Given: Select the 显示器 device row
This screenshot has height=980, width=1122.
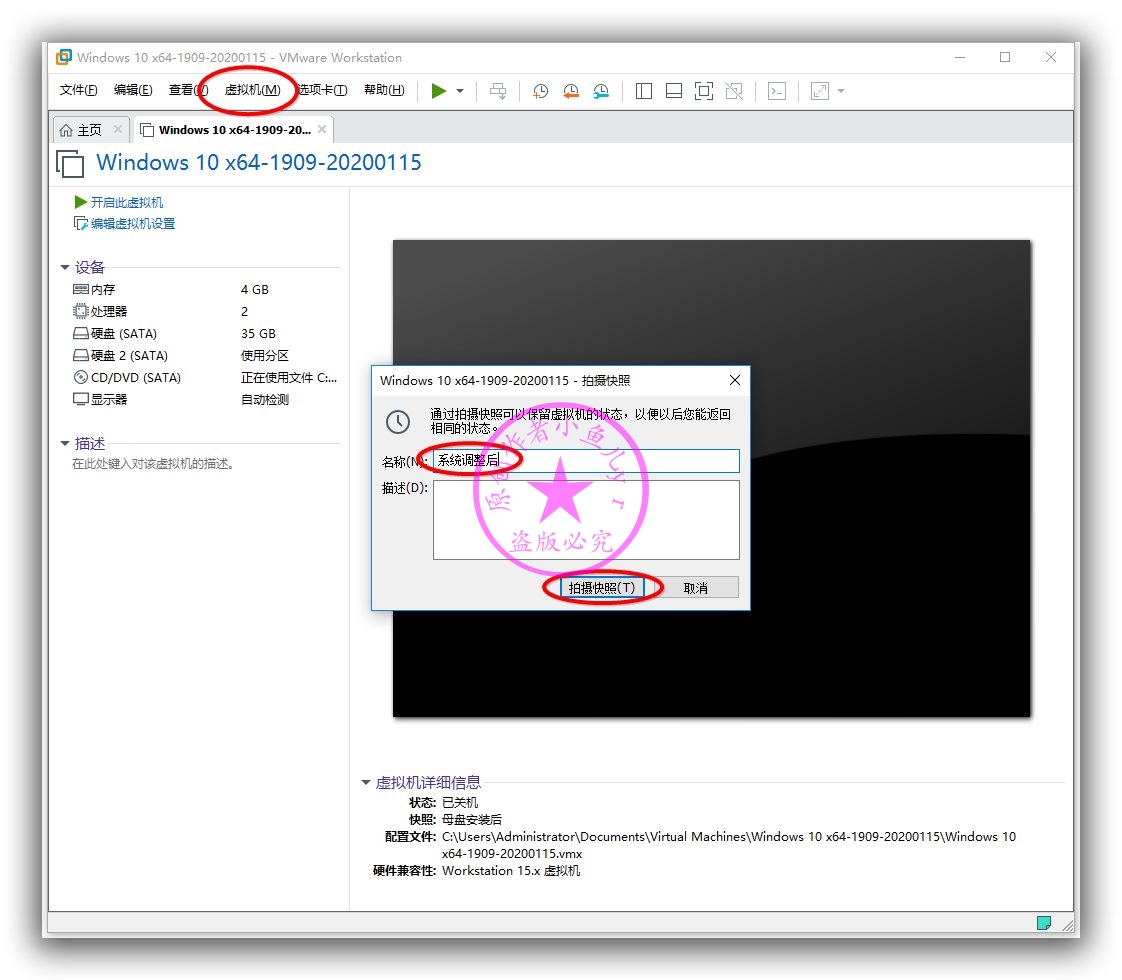Looking at the screenshot, I should point(204,400).
